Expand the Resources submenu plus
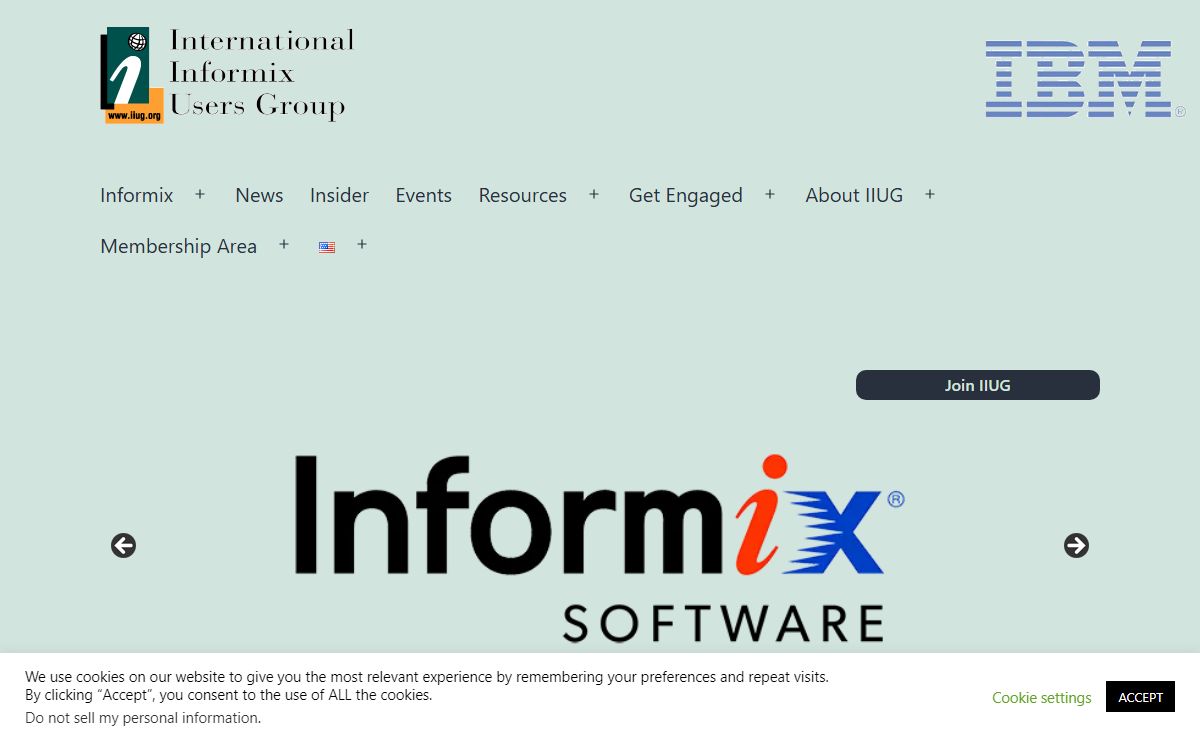 click(594, 194)
